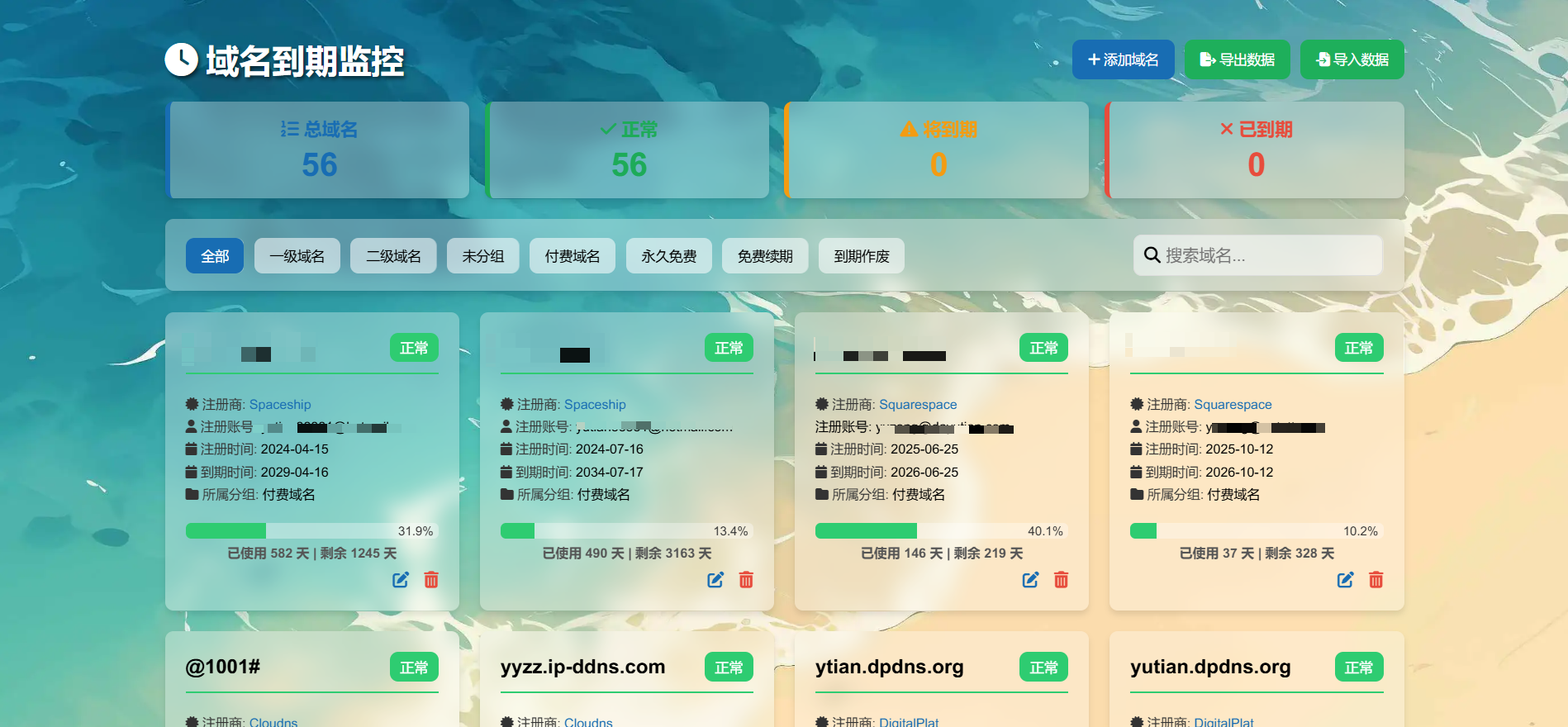Filter by 到期作废 group
The width and height of the screenshot is (1568, 727).
click(861, 256)
